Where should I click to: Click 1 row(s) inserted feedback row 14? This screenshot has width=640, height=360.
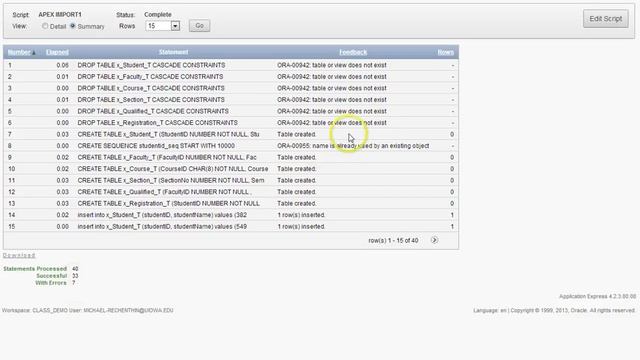(301, 215)
